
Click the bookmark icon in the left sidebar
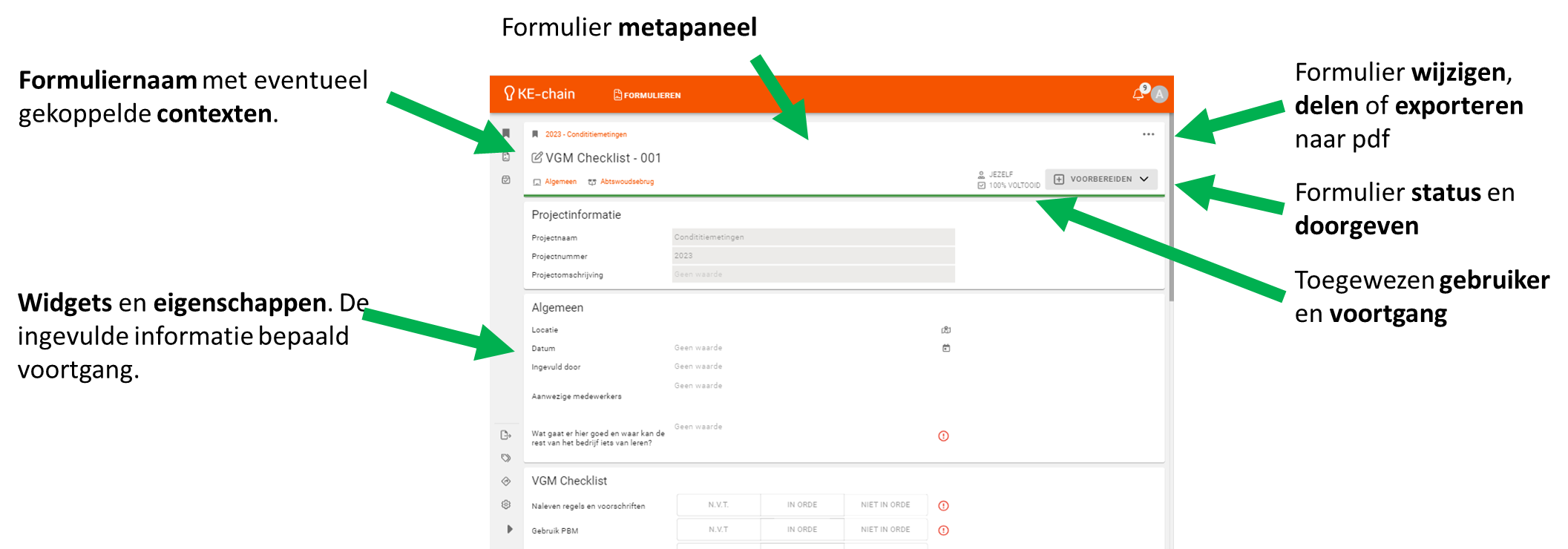click(x=506, y=134)
